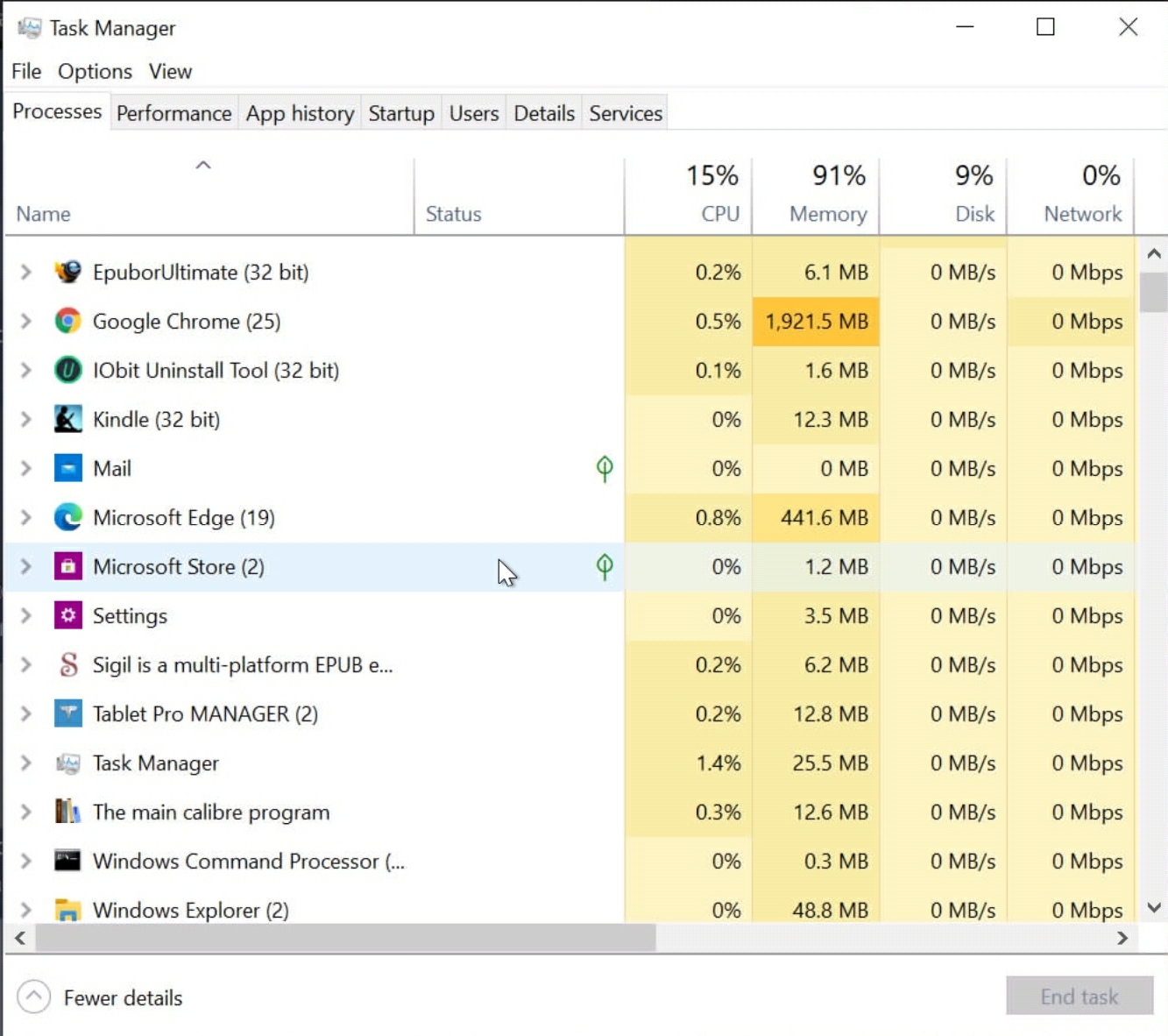This screenshot has height=1036, width=1168.
Task: Click the Windows Command Processor icon
Action: 67,861
